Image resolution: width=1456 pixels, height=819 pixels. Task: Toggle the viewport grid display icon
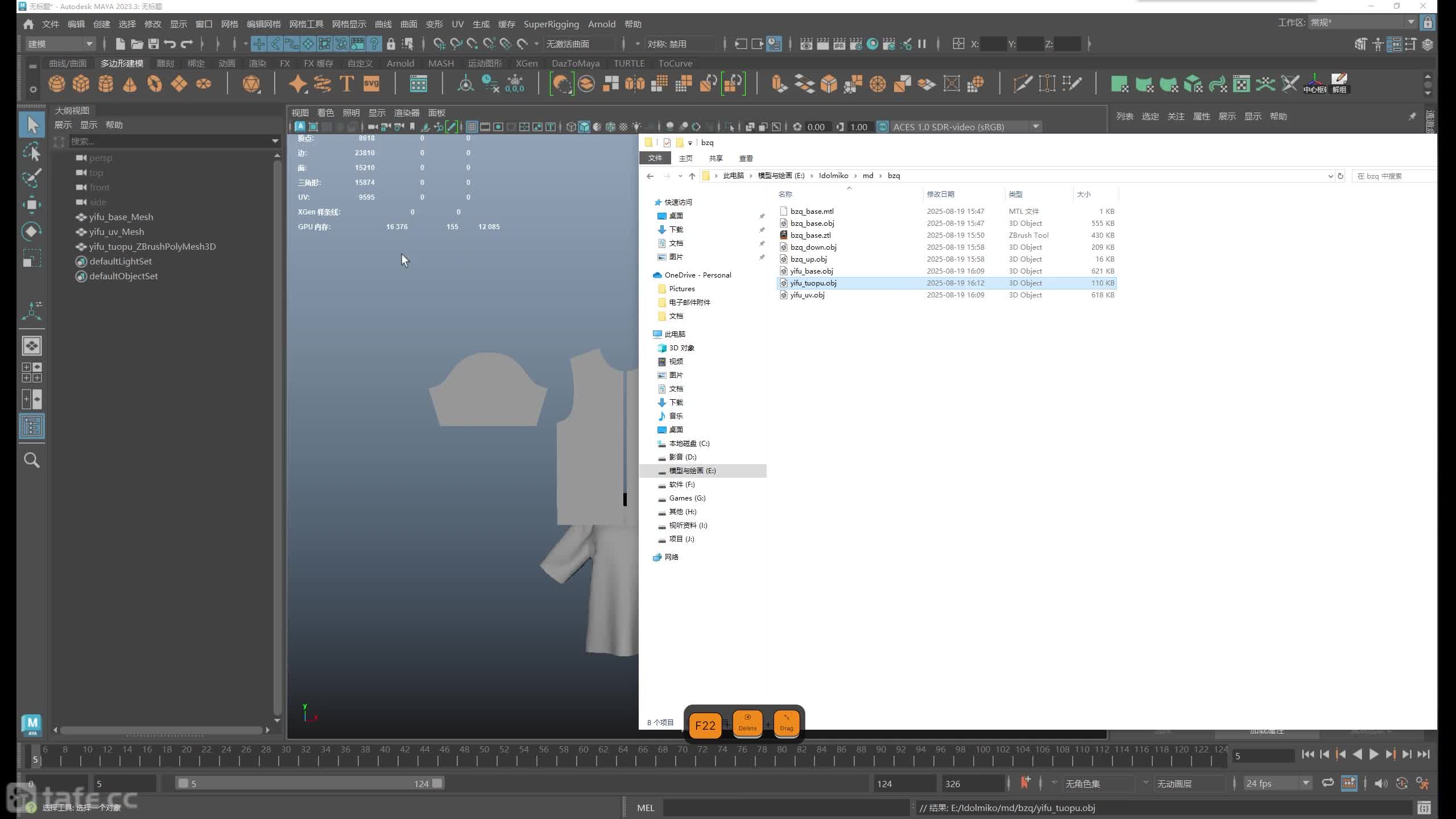[x=471, y=127]
